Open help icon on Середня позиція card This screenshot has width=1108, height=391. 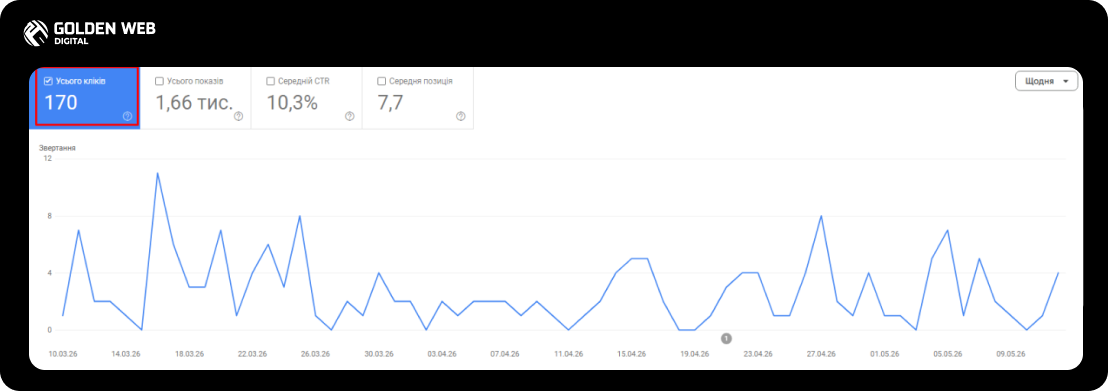[461, 117]
